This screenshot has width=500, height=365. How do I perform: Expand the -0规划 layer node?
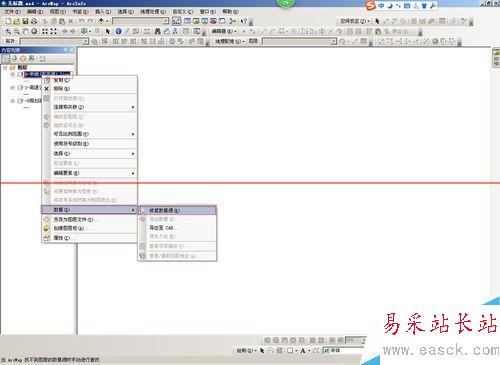click(x=13, y=101)
